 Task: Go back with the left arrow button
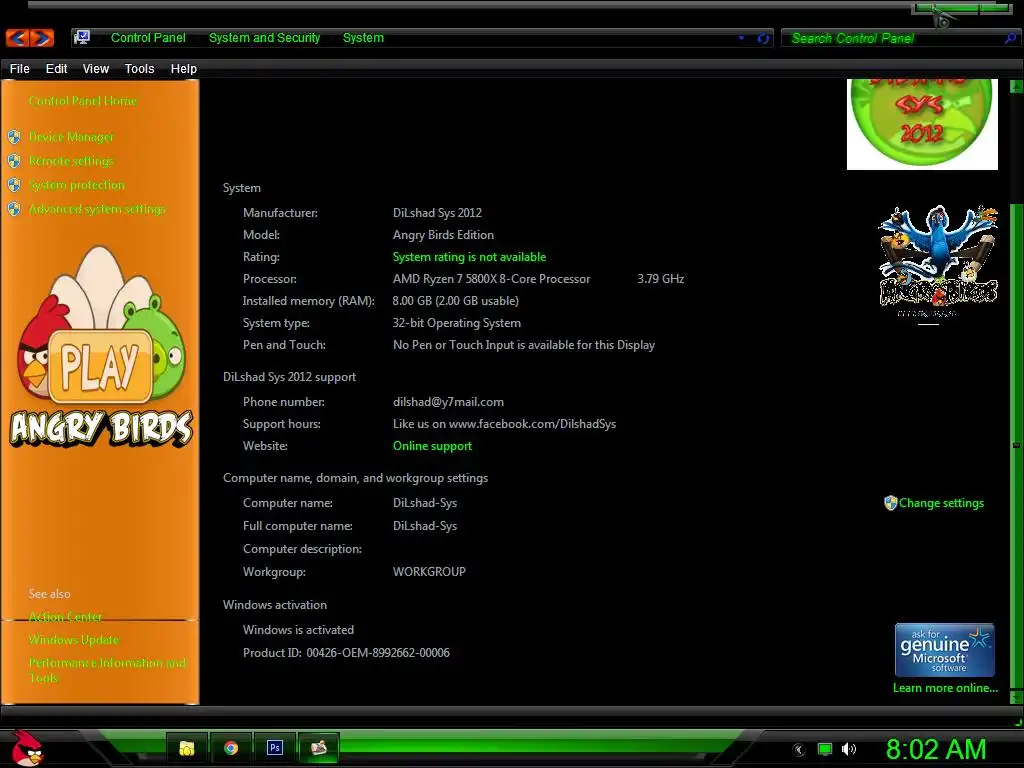(x=18, y=38)
